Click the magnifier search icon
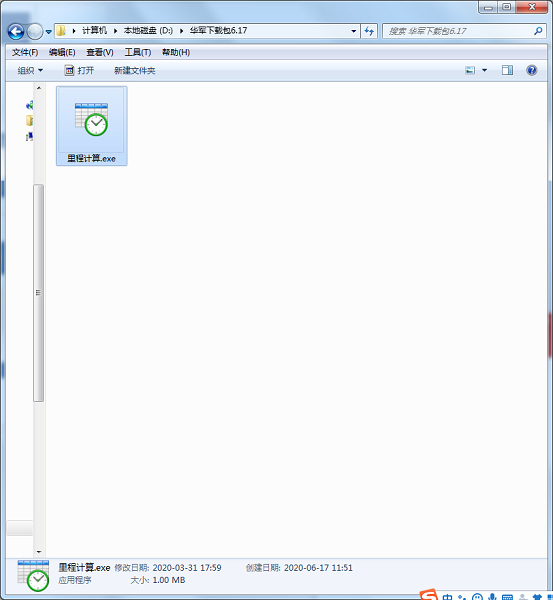553x600 pixels. tap(538, 31)
